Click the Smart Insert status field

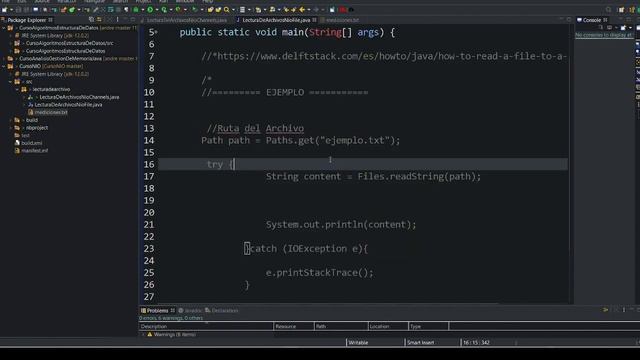point(420,342)
